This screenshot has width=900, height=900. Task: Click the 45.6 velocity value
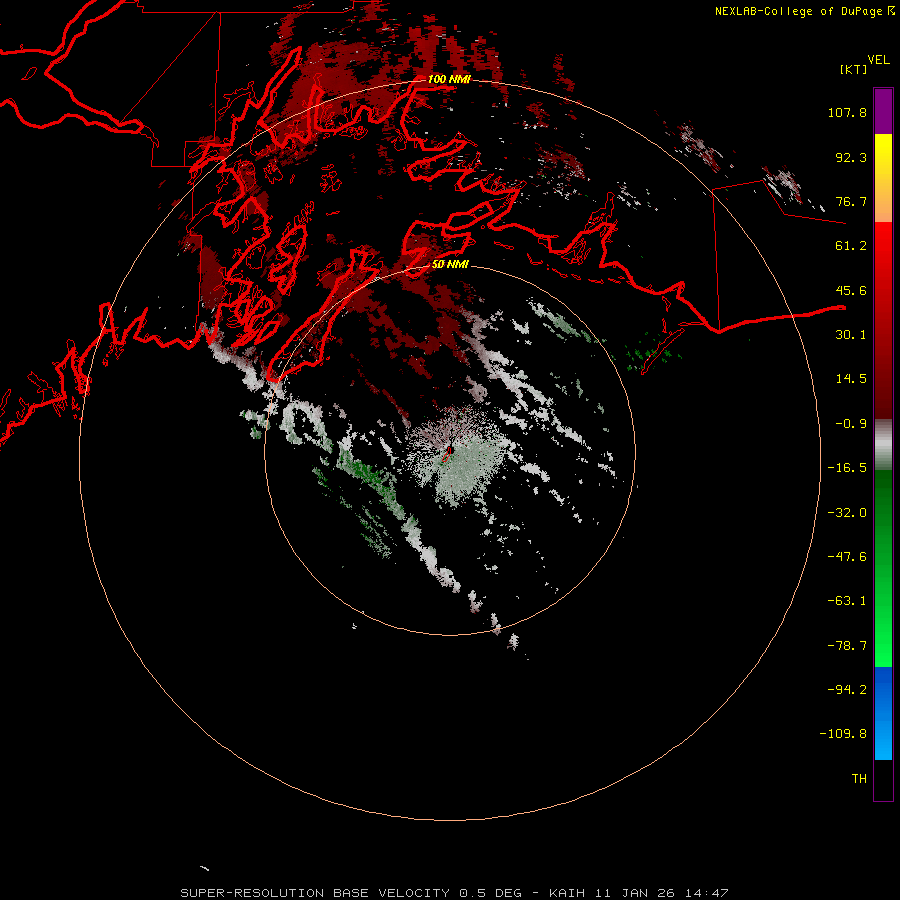pyautogui.click(x=851, y=290)
